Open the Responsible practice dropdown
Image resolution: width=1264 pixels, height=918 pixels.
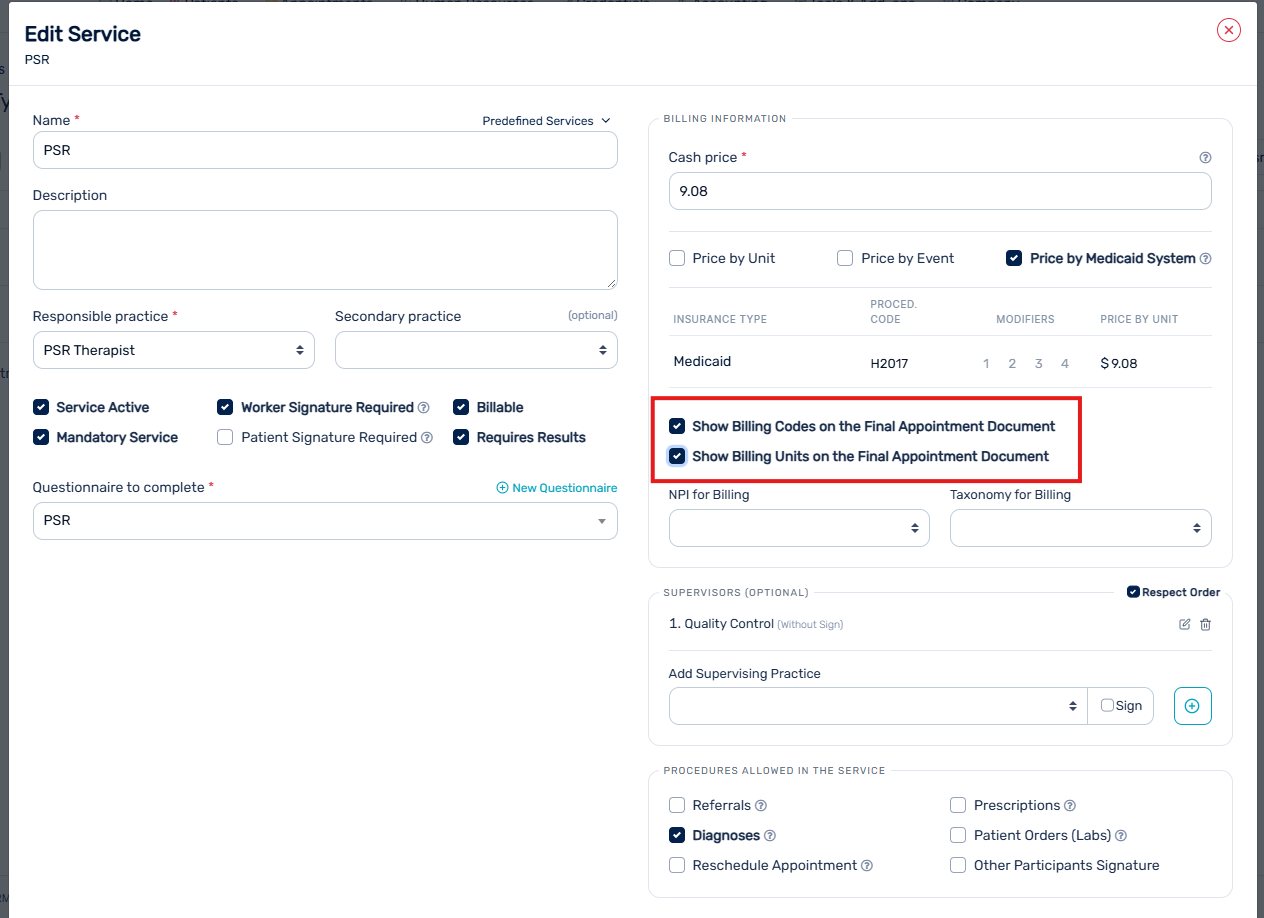174,350
